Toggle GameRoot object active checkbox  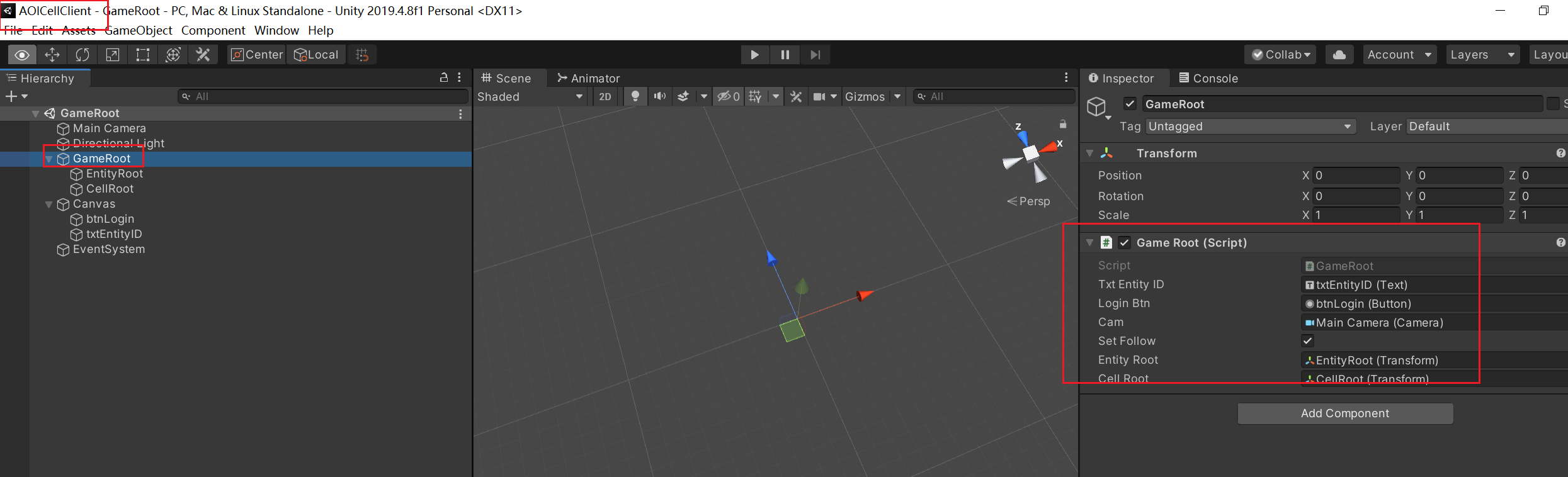(x=1130, y=104)
